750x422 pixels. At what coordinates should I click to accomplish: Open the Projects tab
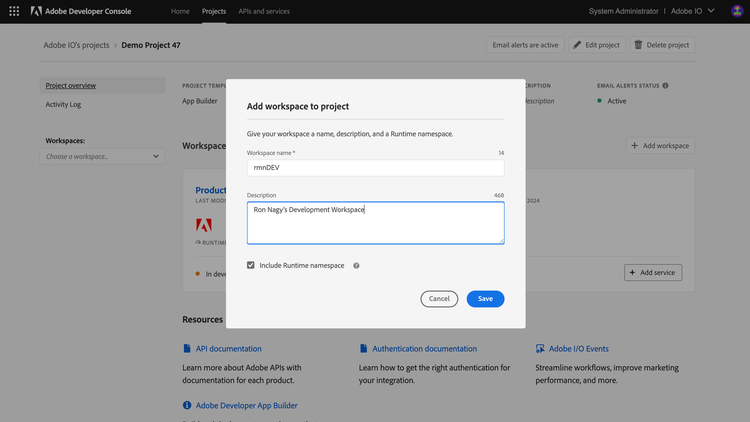213,11
